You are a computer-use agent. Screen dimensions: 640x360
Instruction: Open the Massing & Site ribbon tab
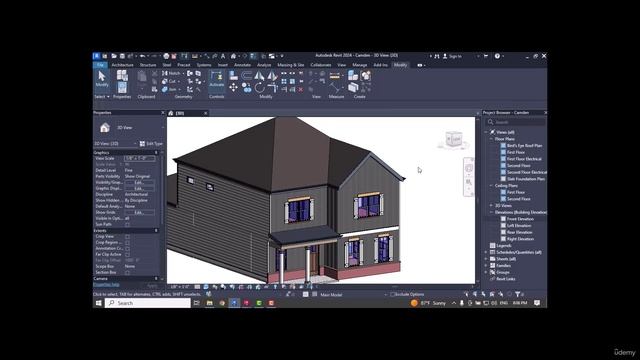291,65
